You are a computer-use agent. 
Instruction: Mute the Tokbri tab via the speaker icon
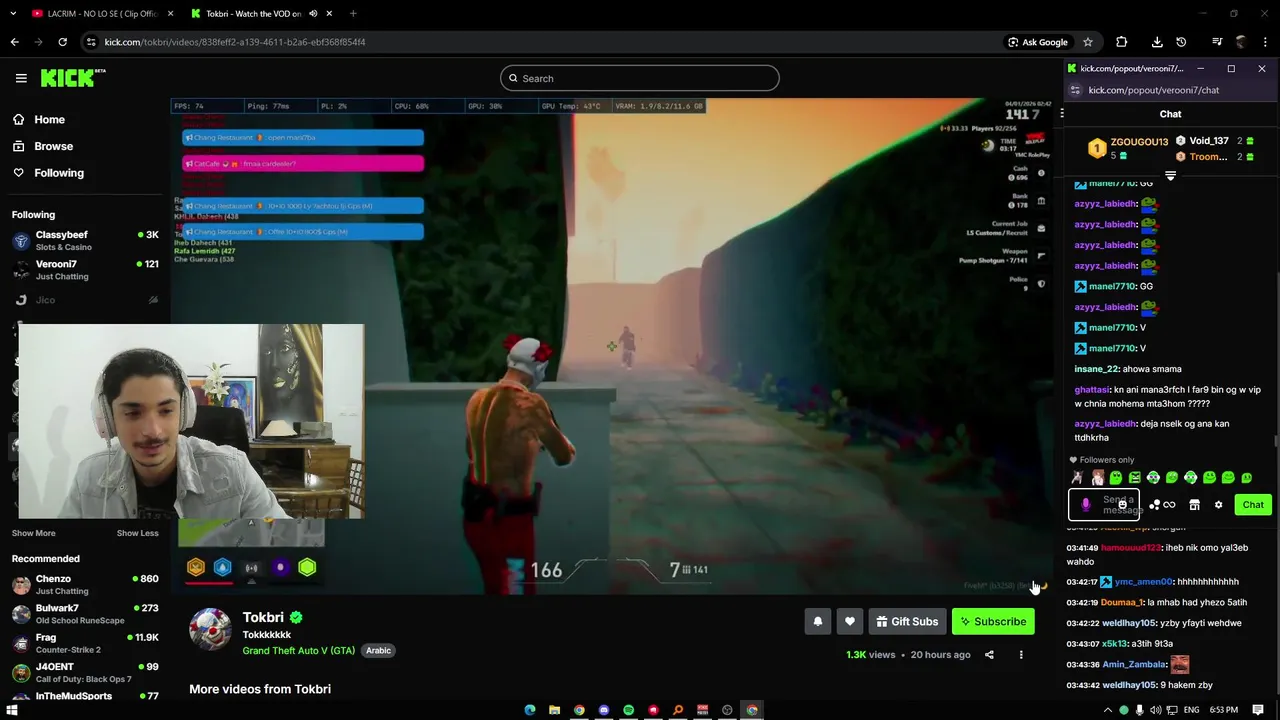tap(313, 14)
